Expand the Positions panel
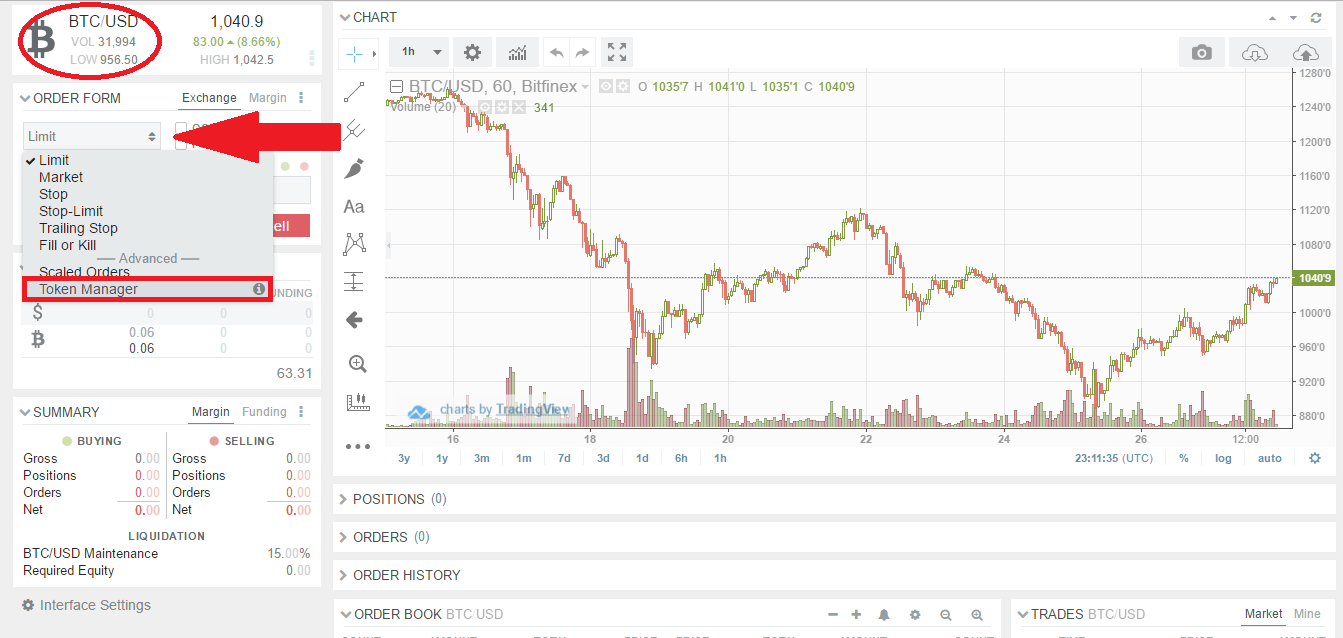The width and height of the screenshot is (1343, 638). (x=389, y=499)
